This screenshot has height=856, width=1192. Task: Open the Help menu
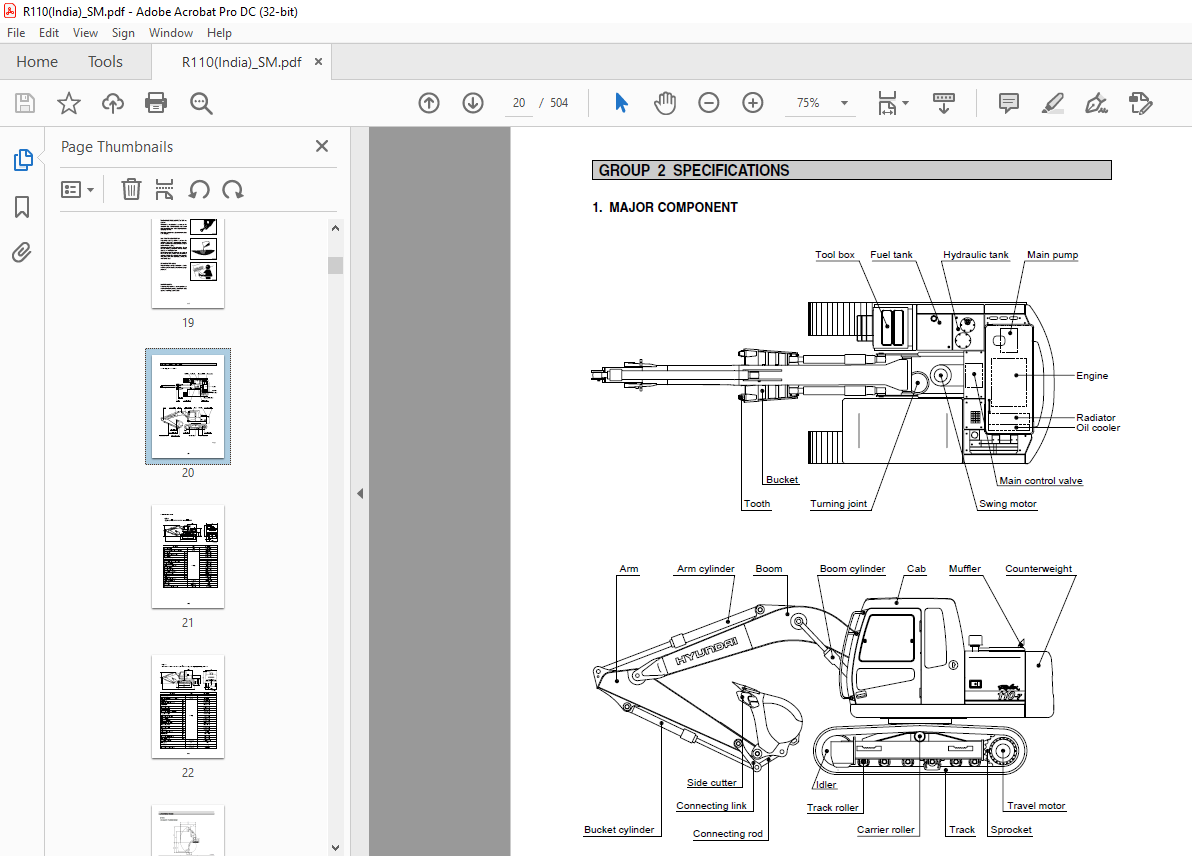click(x=219, y=33)
